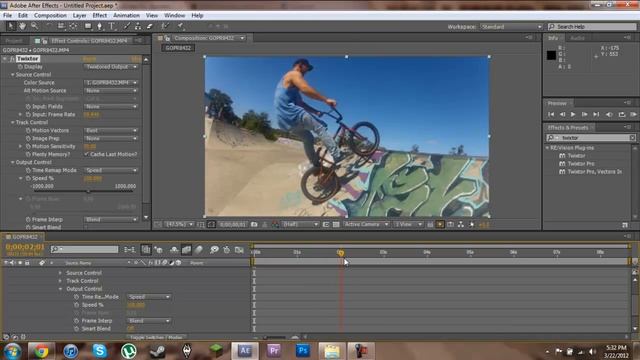Select the Hand tool
This screenshot has width=640, height=360.
pyautogui.click(x=22, y=26)
